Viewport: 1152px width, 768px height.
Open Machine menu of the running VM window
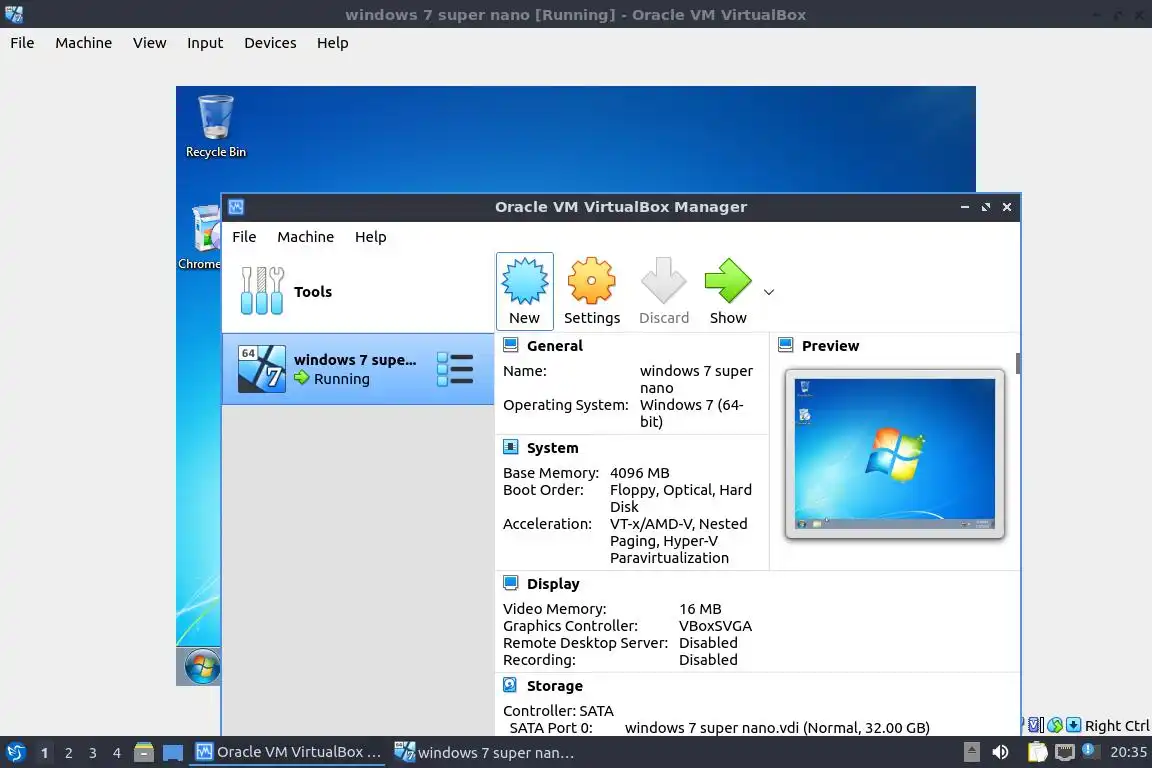[x=84, y=43]
